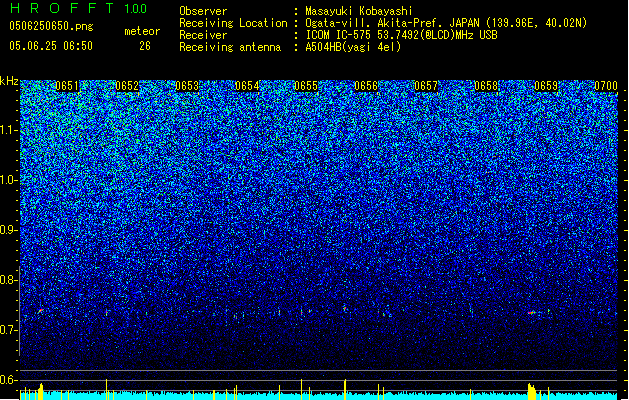Click the 1.0 kHz axis label
Screen dimensions: 629x400
(9, 181)
